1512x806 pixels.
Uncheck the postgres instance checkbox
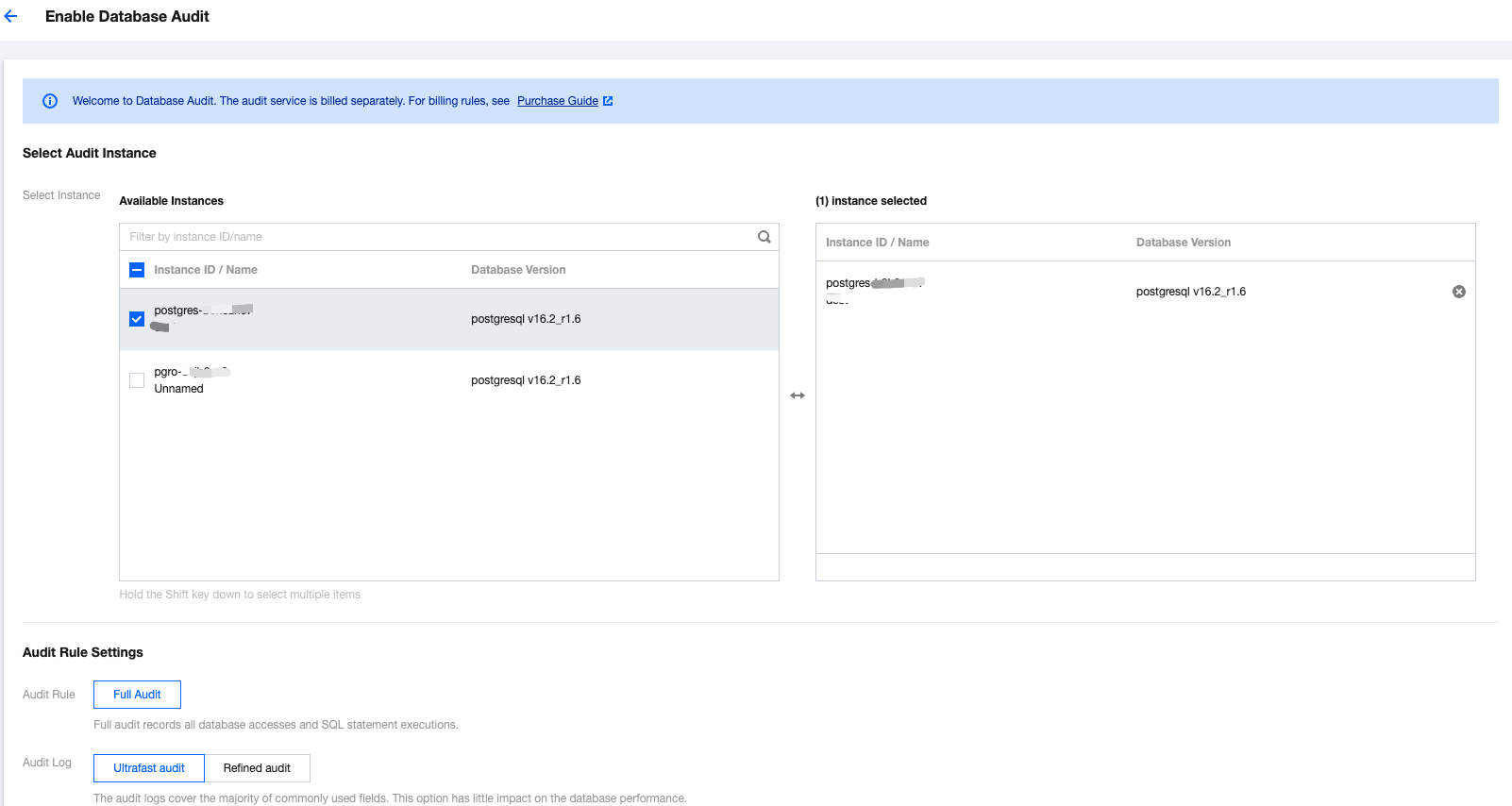[137, 319]
